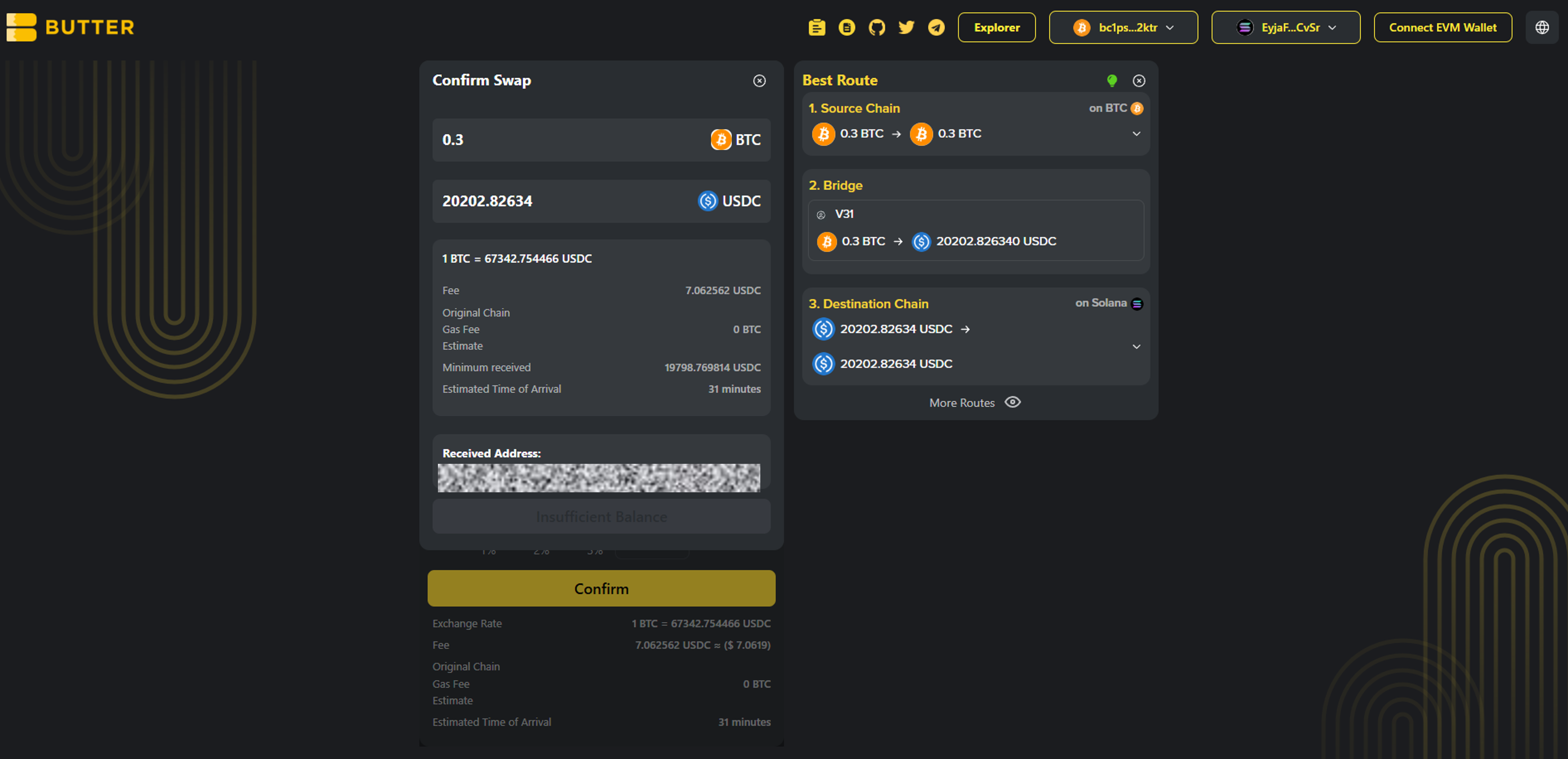Open the Medium blog icon in header
The image size is (1568, 759).
847,28
